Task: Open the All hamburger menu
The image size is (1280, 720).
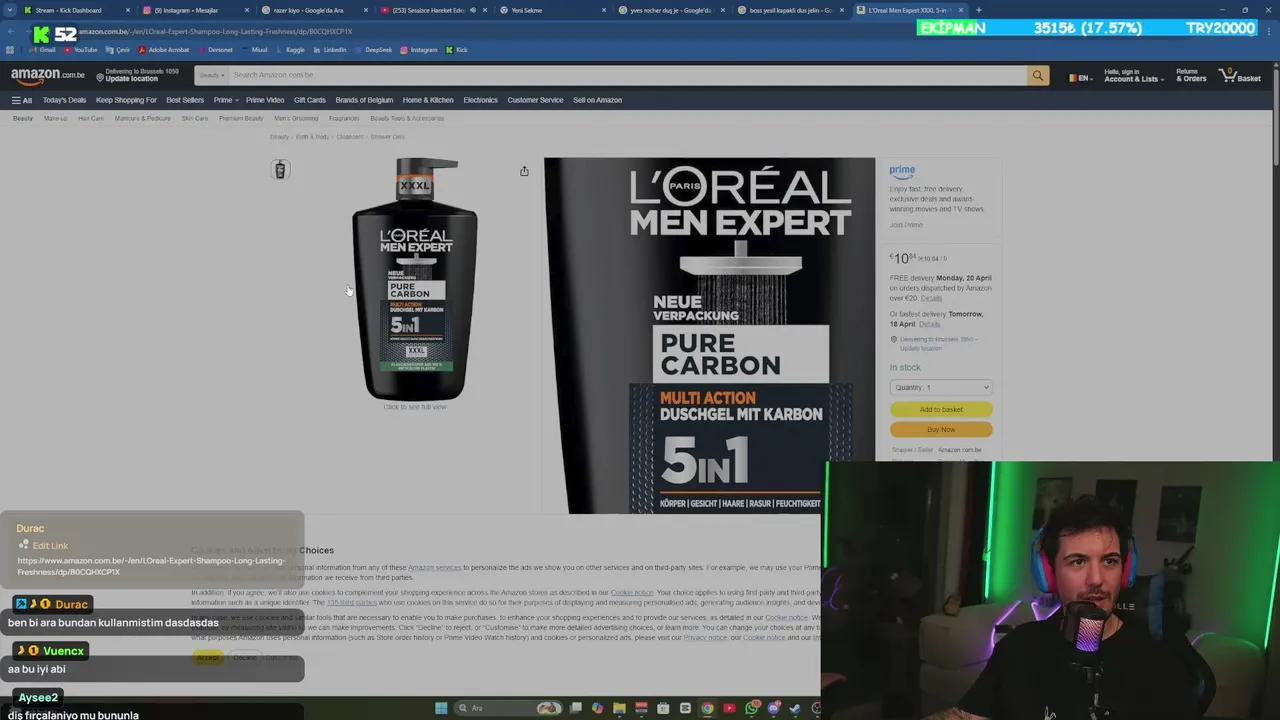Action: [x=22, y=100]
